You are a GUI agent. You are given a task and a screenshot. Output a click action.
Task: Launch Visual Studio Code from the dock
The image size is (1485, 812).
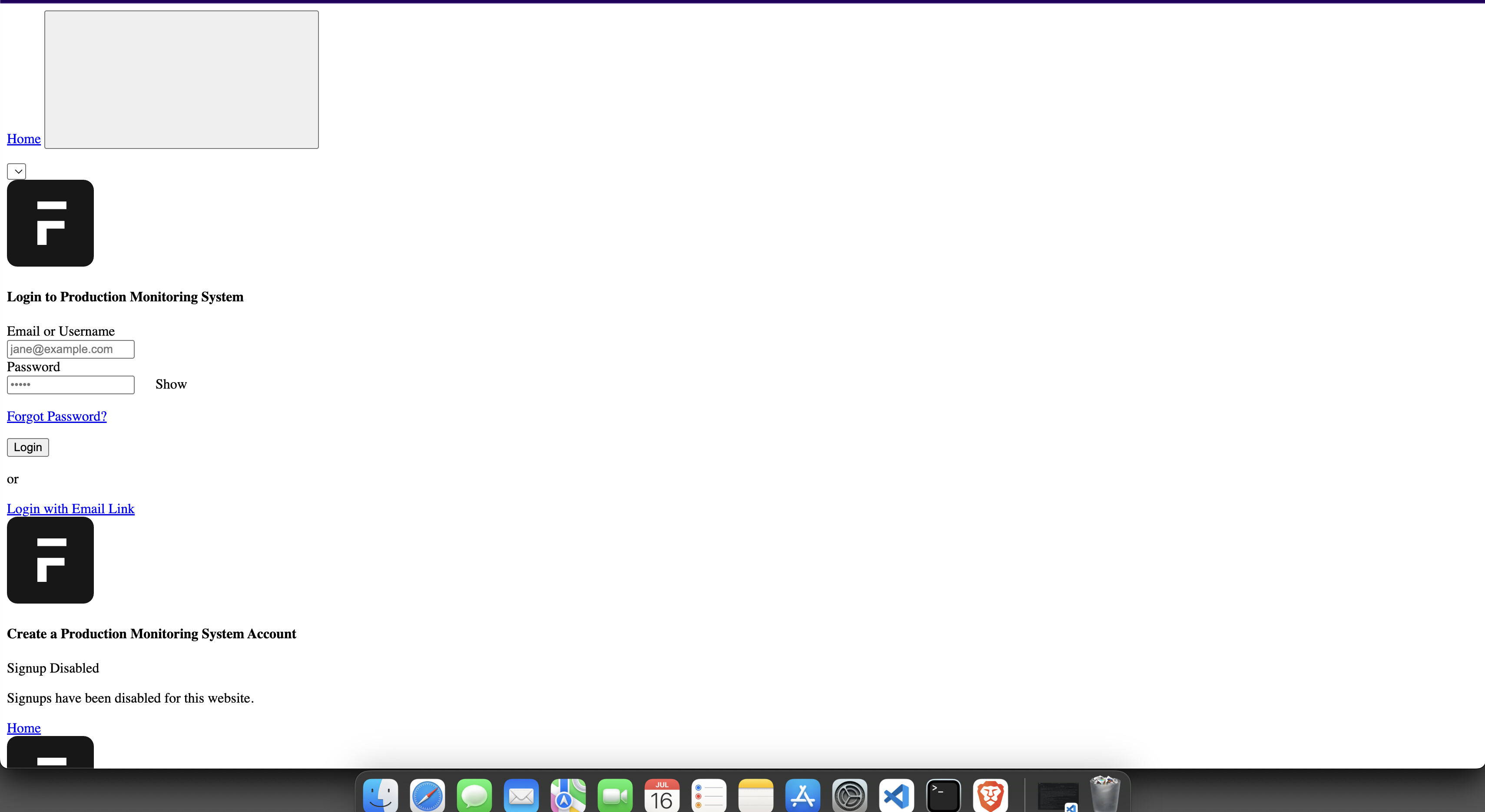(896, 796)
